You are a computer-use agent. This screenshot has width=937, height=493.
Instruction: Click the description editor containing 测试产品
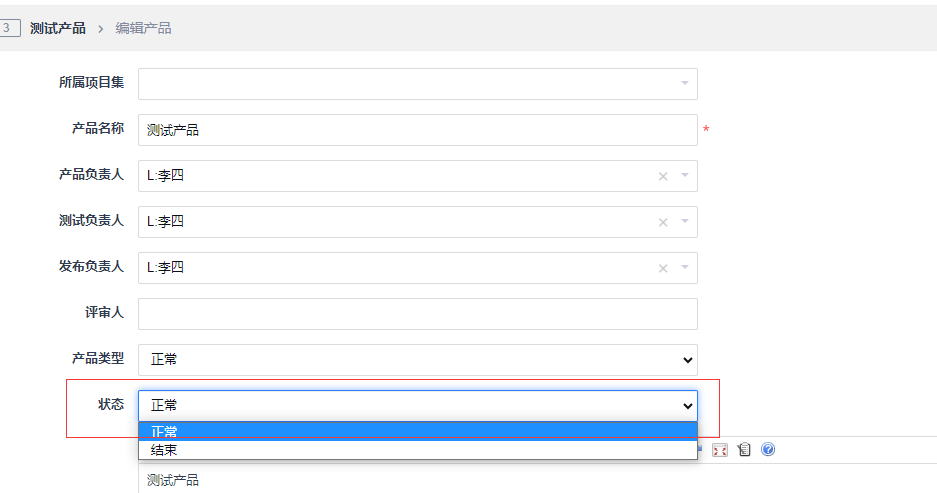pyautogui.click(x=537, y=479)
